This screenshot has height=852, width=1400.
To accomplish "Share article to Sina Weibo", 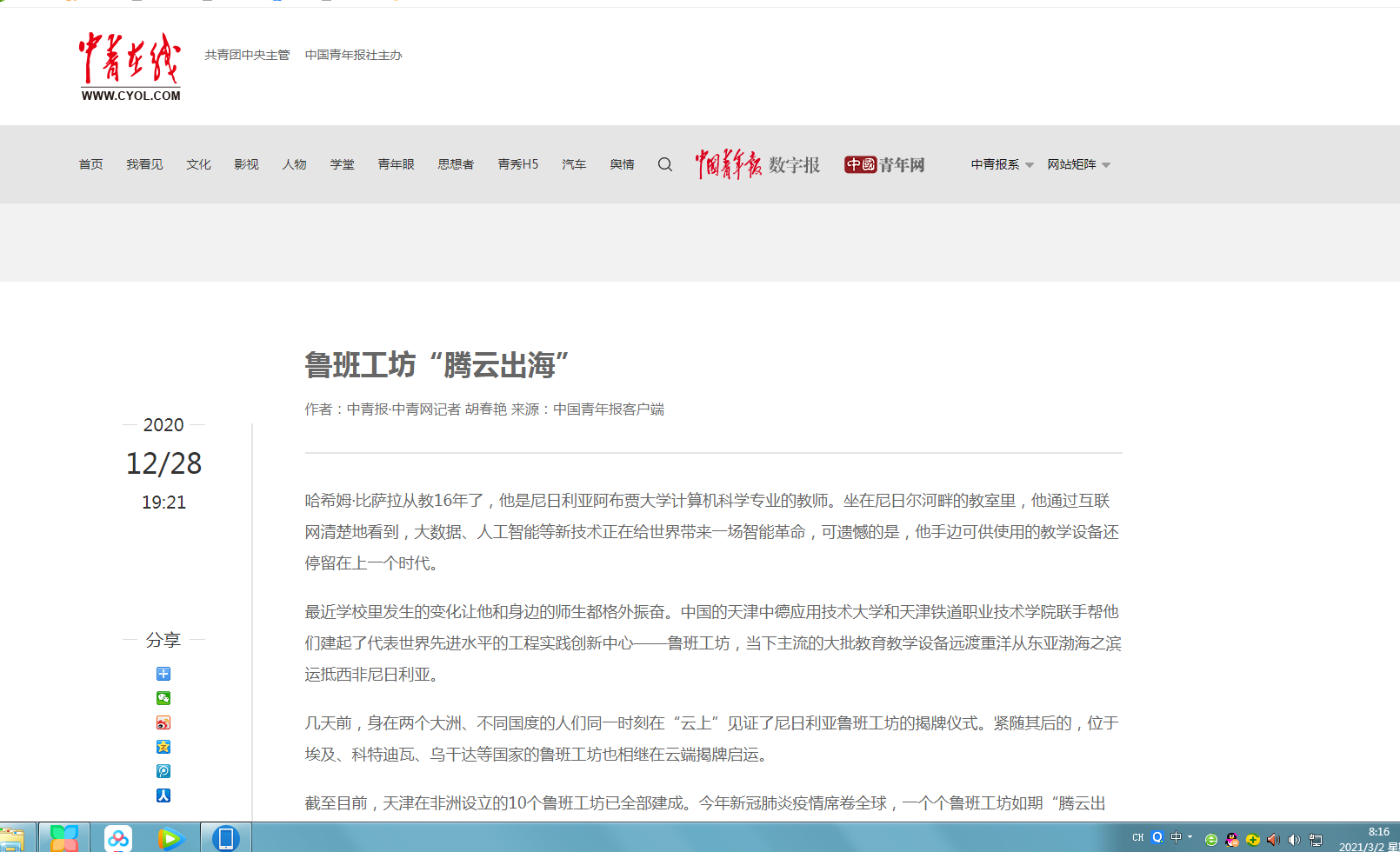I will click(163, 722).
